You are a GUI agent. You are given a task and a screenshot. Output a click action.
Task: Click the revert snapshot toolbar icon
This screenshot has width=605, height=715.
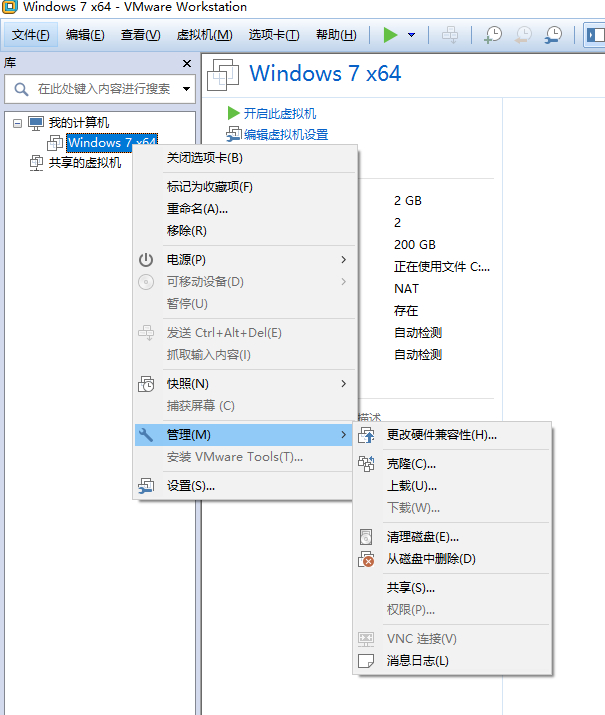(x=523, y=35)
